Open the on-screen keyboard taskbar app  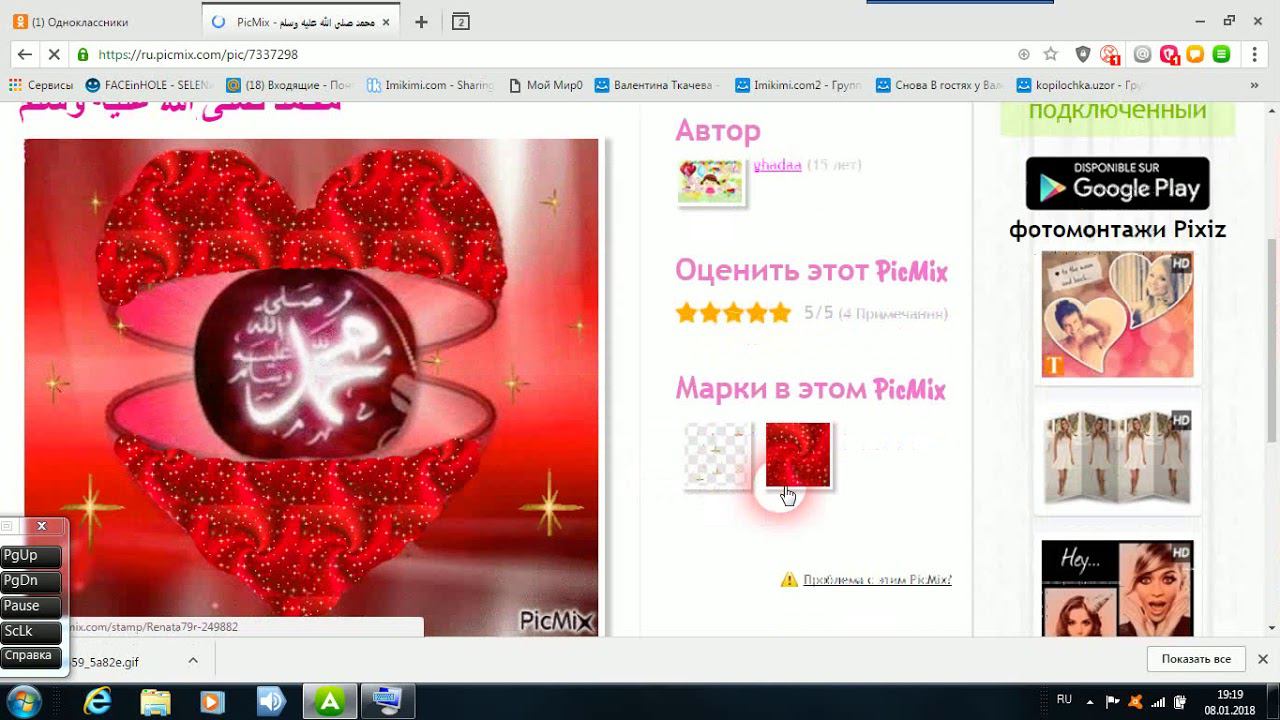click(387, 702)
